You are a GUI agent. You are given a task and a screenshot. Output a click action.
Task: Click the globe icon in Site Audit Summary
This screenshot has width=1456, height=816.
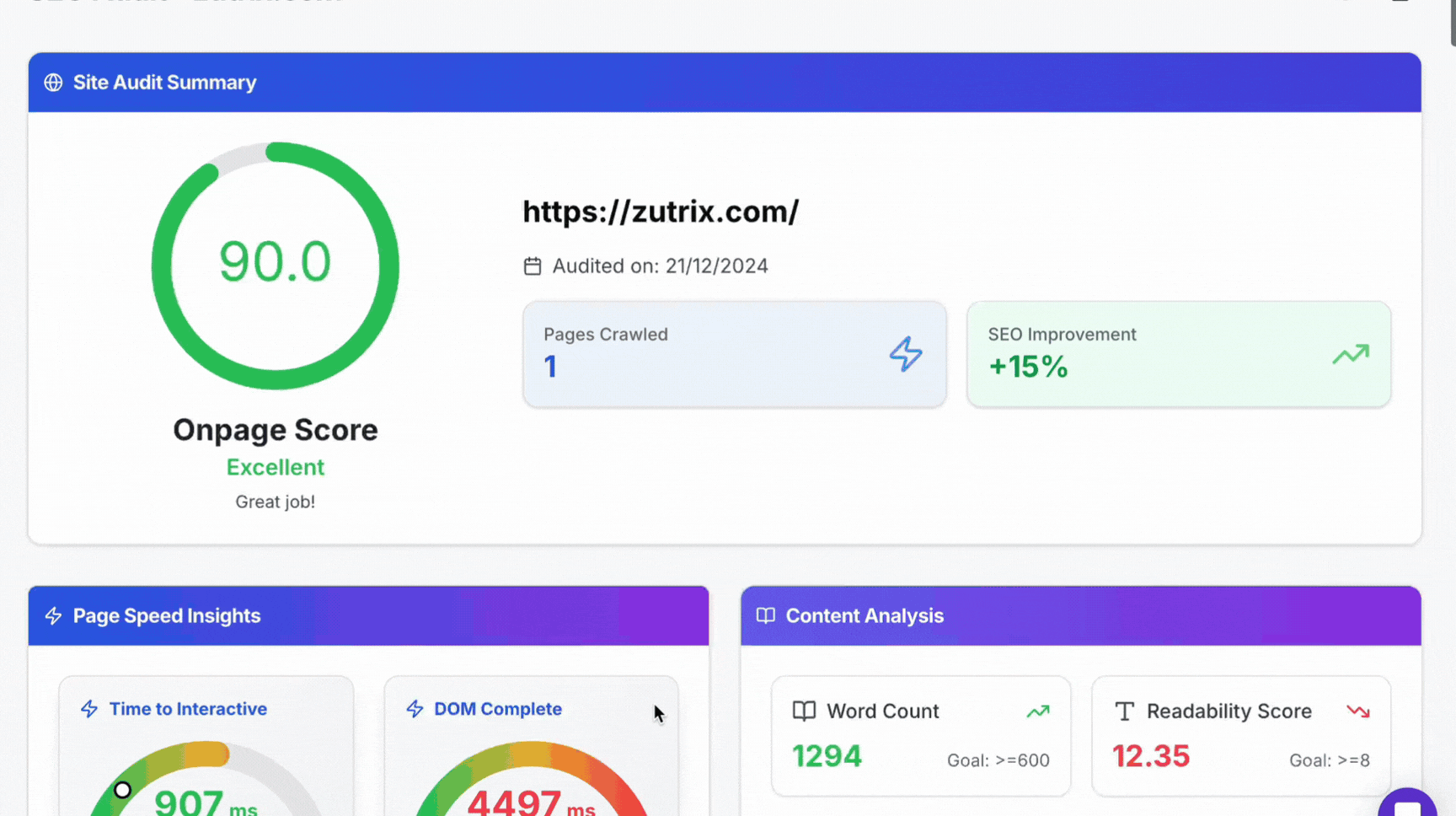pyautogui.click(x=53, y=83)
